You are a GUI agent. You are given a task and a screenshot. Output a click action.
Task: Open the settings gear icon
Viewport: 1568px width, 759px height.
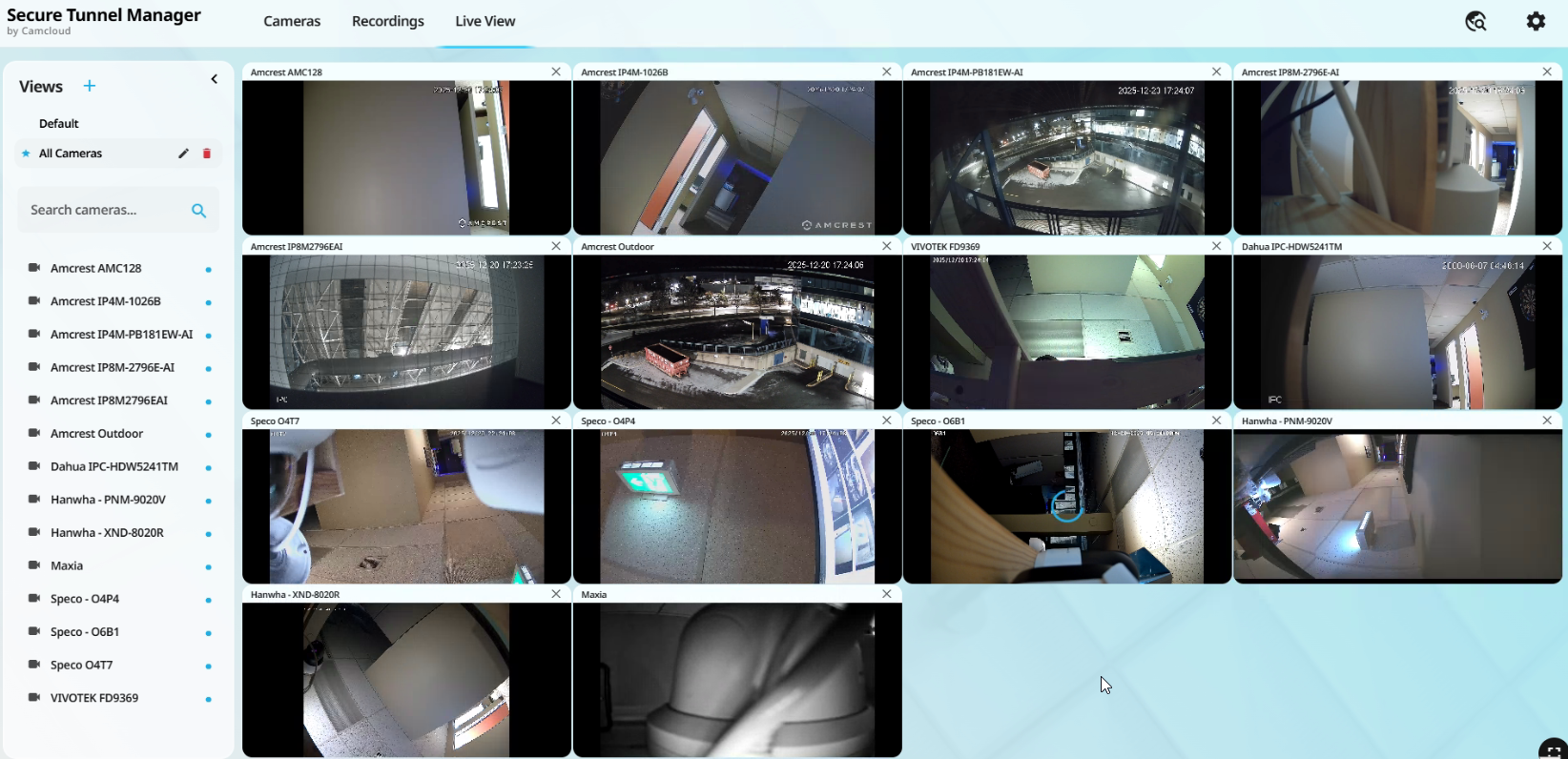(x=1536, y=21)
